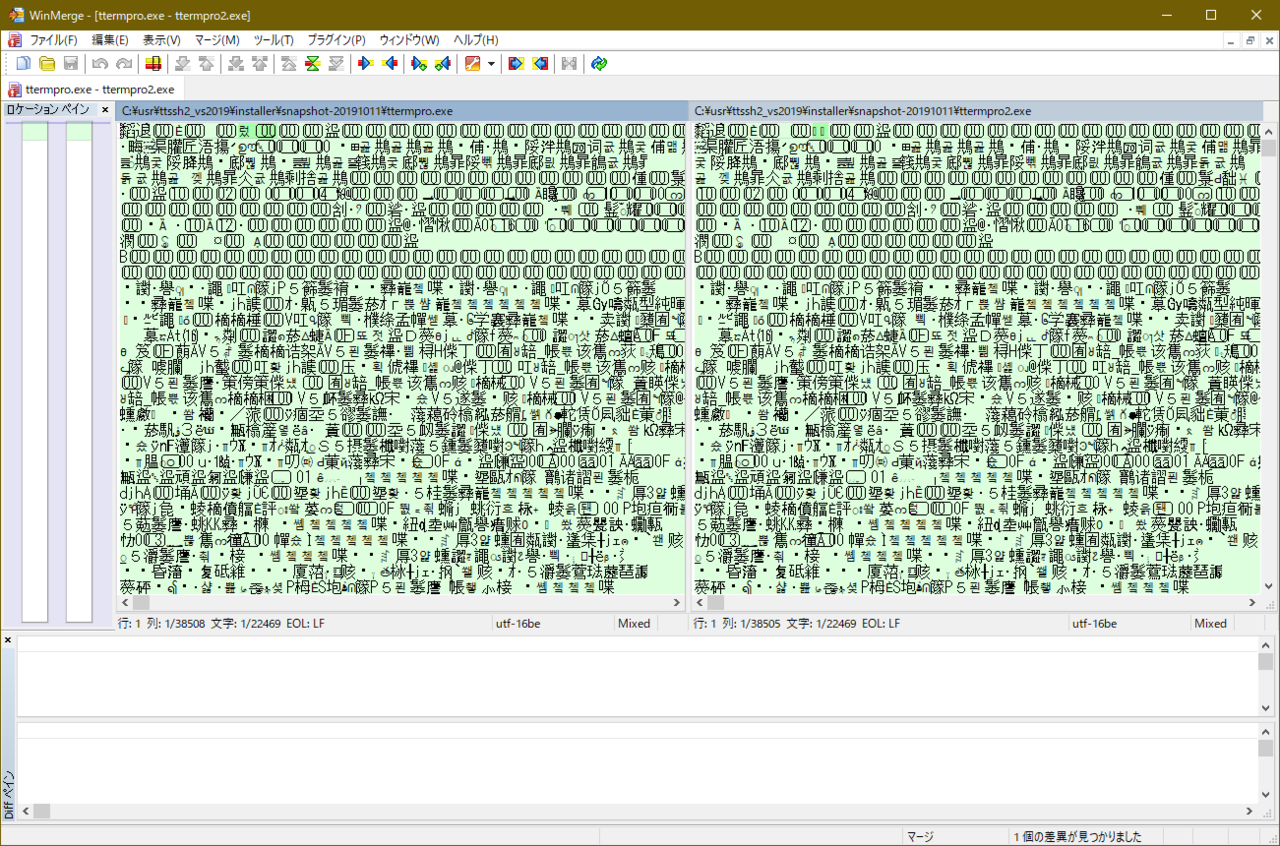Click the left bar in location pane

click(35, 370)
